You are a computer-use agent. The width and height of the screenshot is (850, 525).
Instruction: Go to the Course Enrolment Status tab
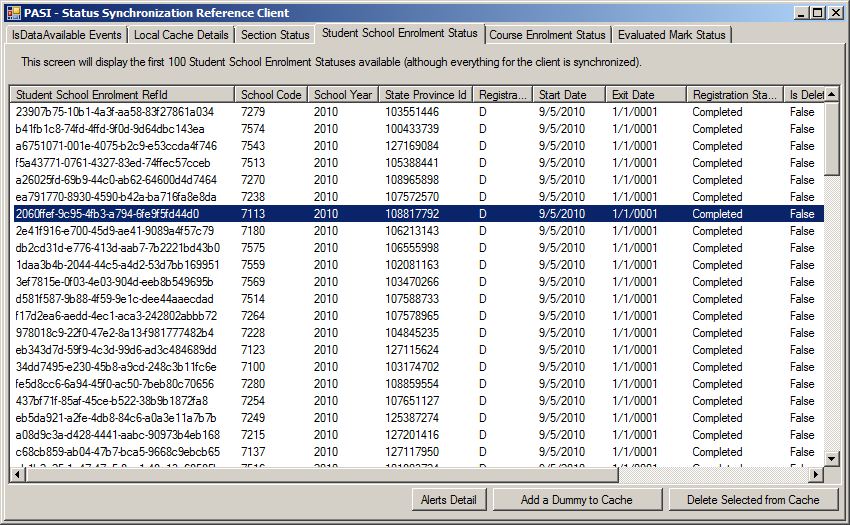coord(547,35)
